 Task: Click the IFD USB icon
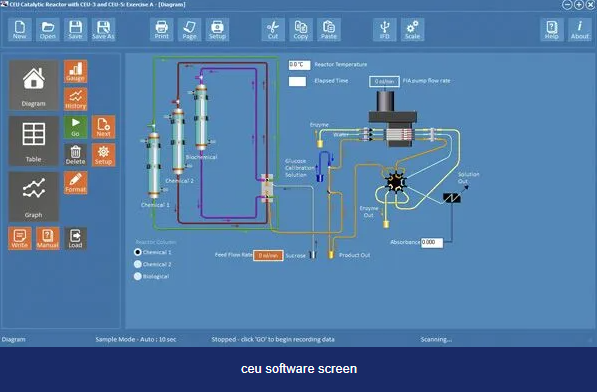point(385,29)
